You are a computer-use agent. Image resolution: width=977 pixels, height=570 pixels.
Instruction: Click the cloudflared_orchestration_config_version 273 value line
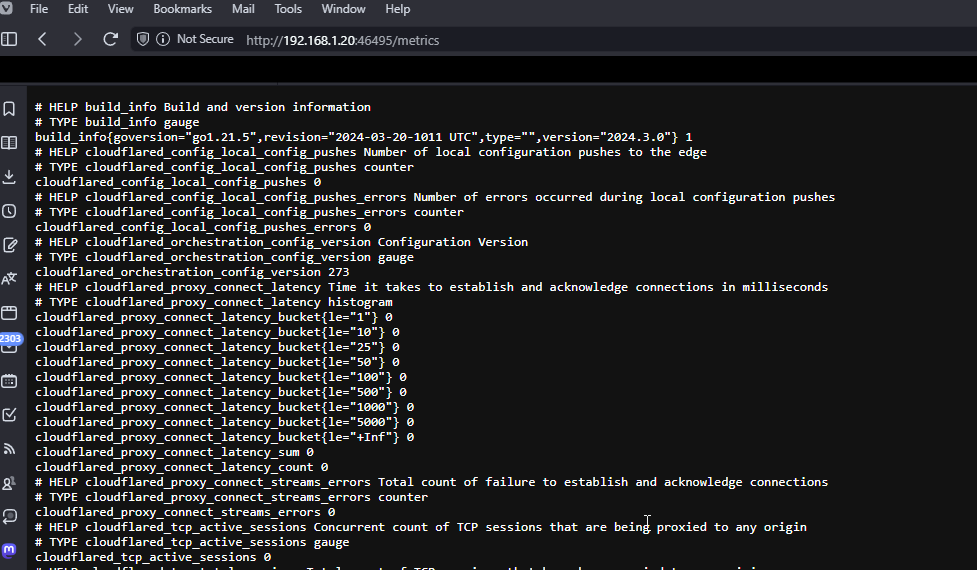[192, 272]
